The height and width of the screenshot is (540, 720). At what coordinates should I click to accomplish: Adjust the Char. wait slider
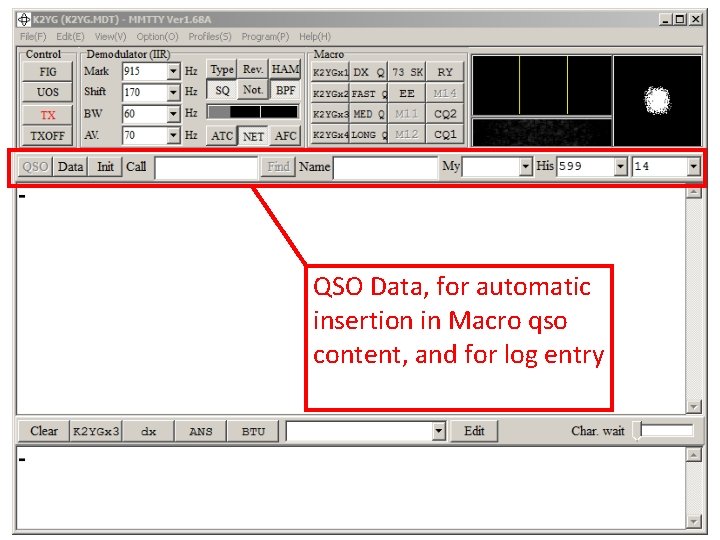click(x=665, y=431)
